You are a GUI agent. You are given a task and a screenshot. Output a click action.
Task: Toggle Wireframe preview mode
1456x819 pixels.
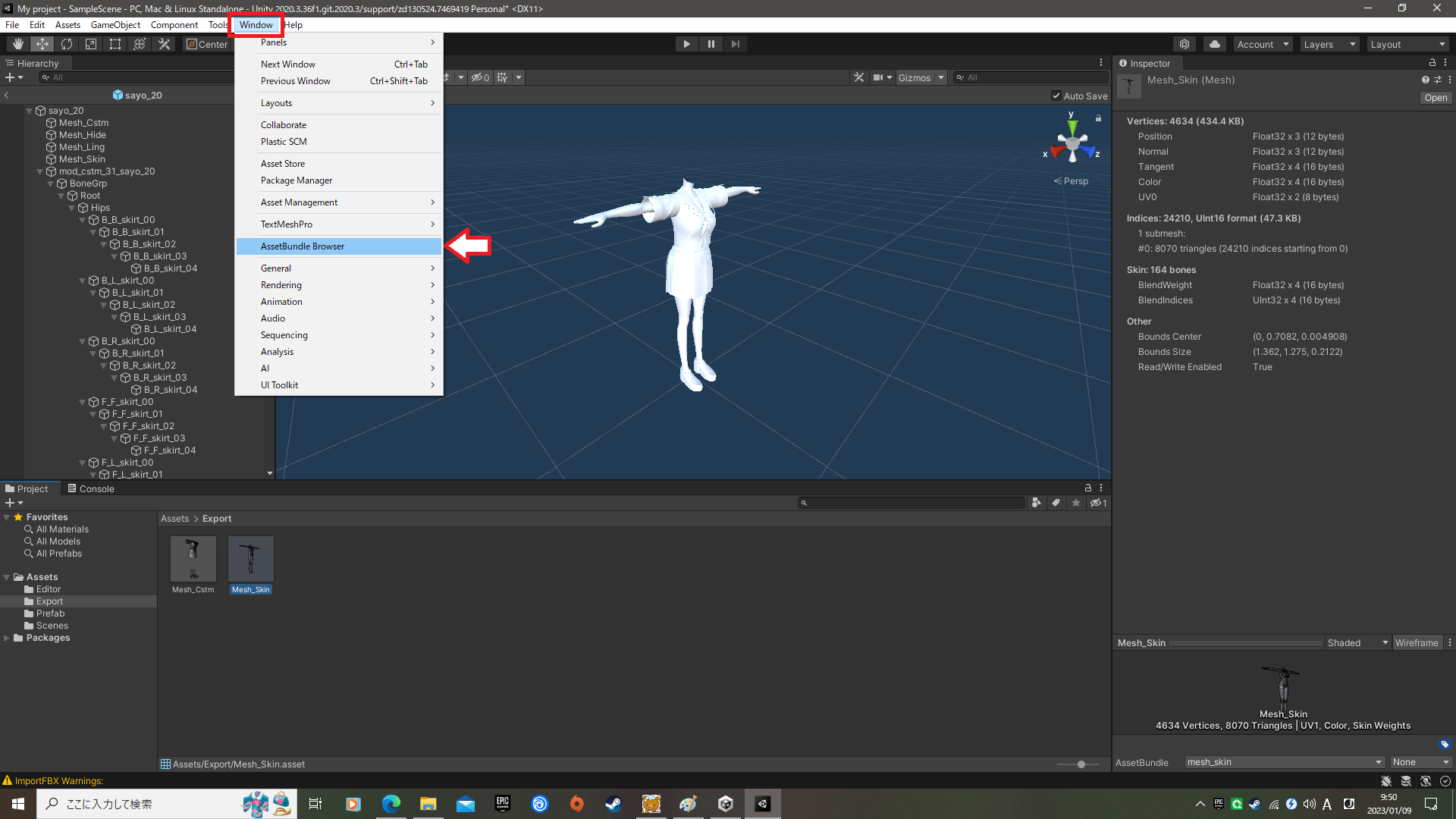click(x=1417, y=642)
